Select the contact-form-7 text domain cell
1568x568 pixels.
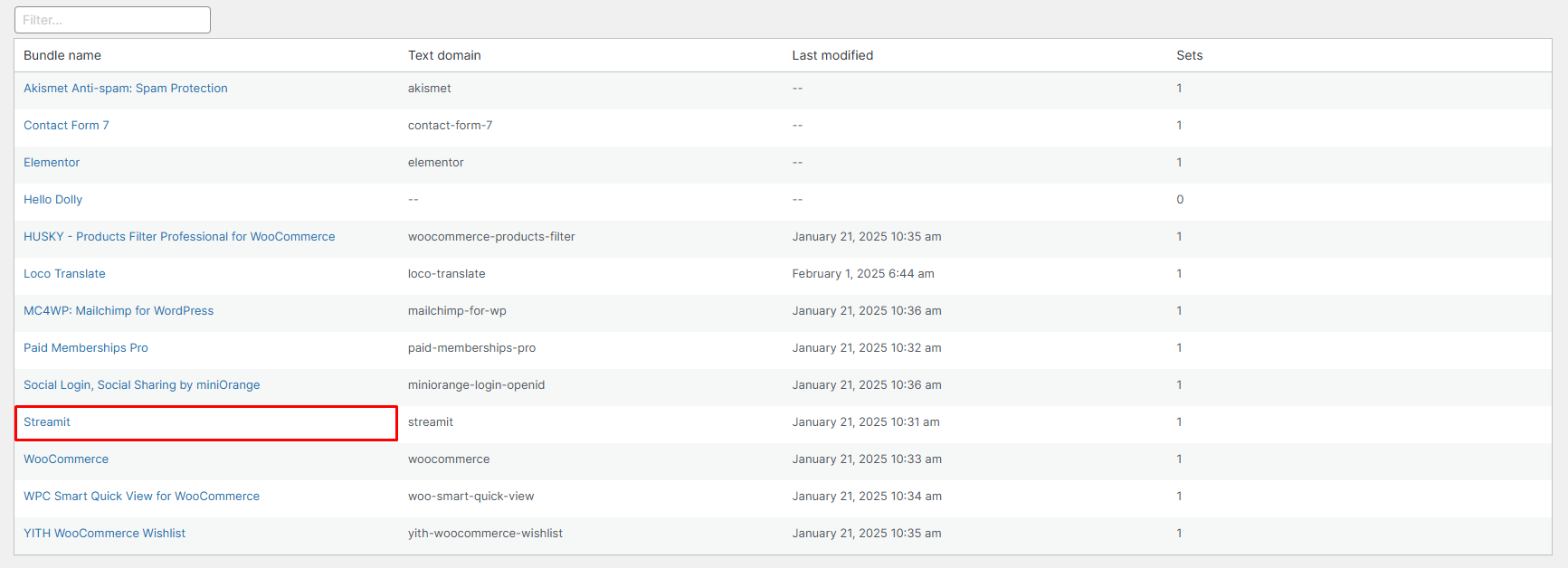(450, 125)
